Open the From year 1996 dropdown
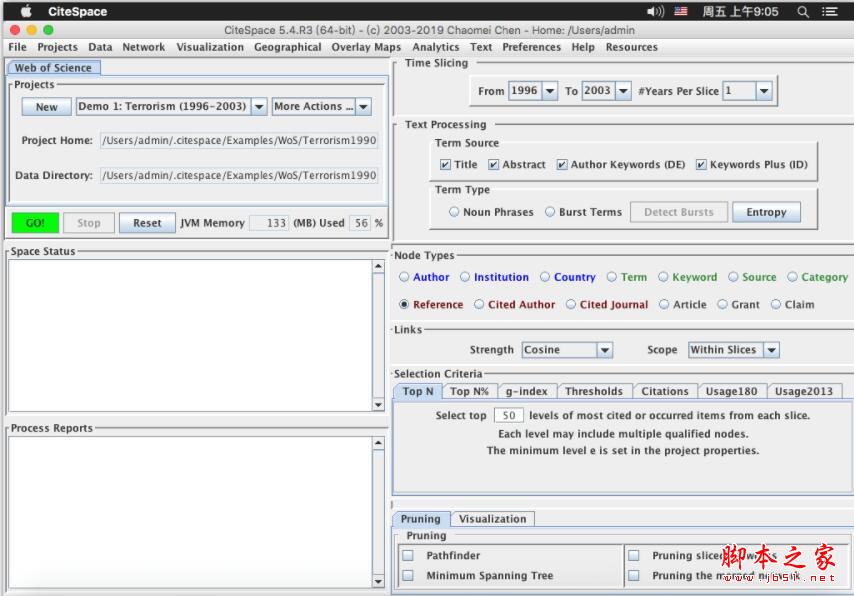The width and height of the screenshot is (854, 596). click(x=533, y=90)
